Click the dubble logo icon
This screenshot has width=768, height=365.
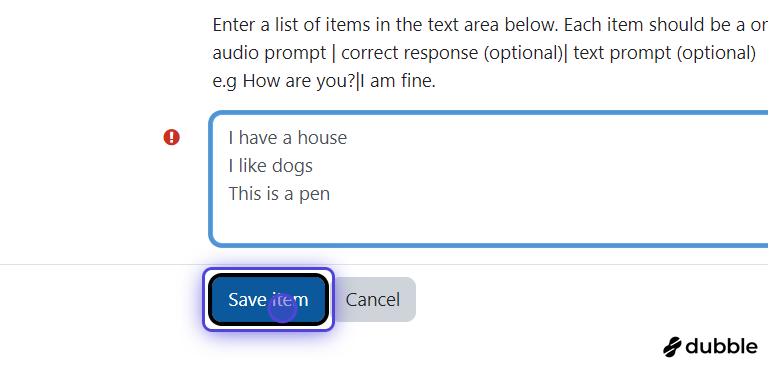pyautogui.click(x=672, y=347)
